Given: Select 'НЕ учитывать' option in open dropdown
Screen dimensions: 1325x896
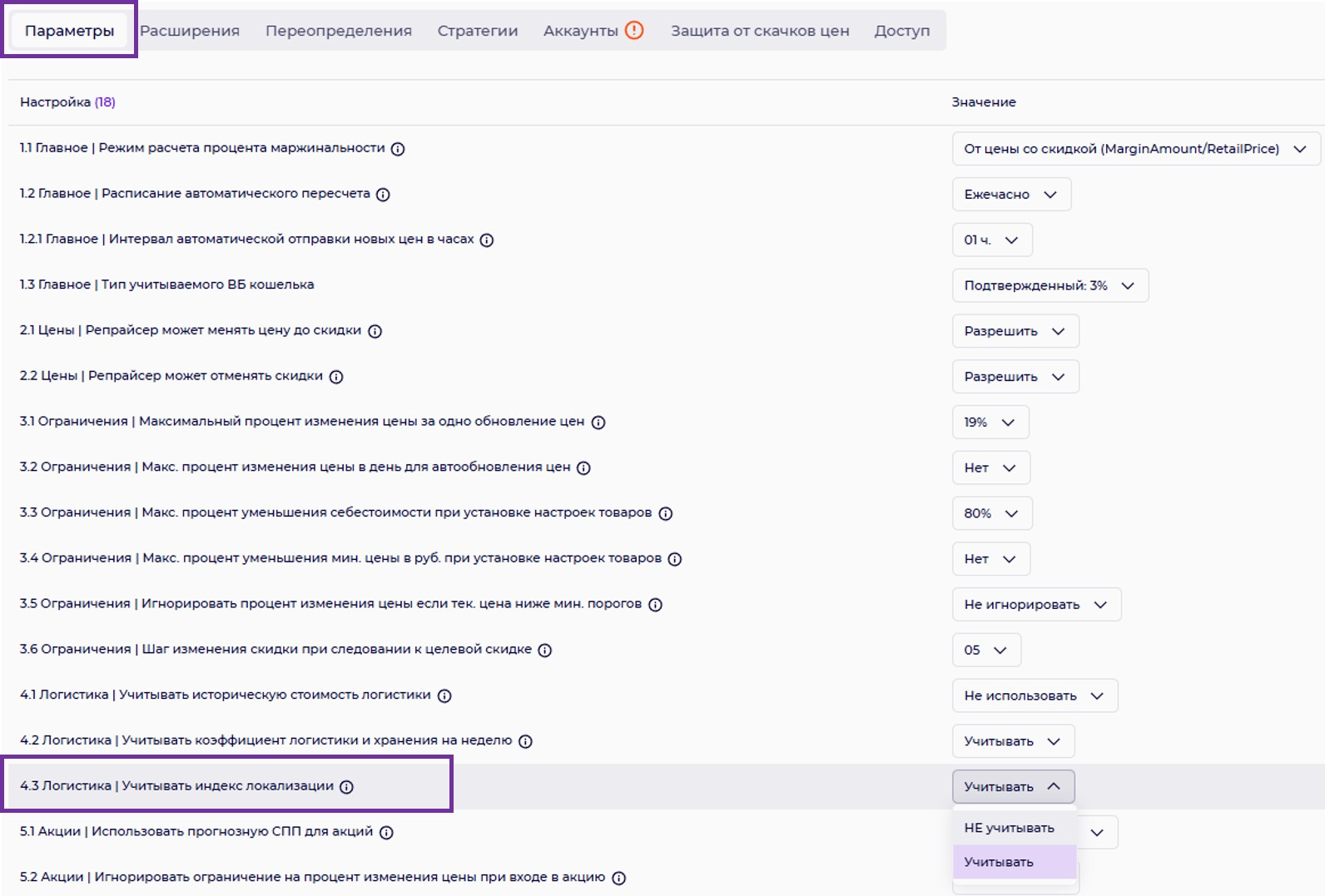Looking at the screenshot, I should pyautogui.click(x=1010, y=828).
